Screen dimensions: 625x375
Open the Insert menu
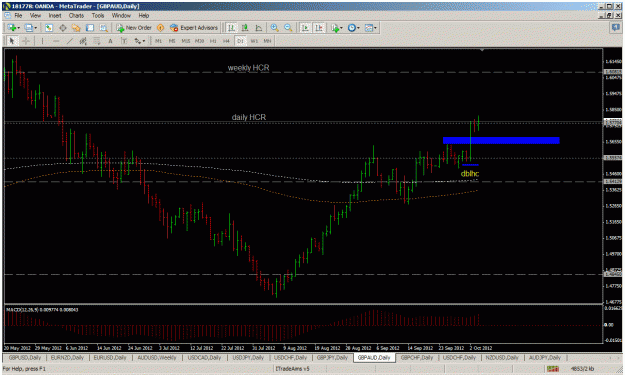pos(55,15)
